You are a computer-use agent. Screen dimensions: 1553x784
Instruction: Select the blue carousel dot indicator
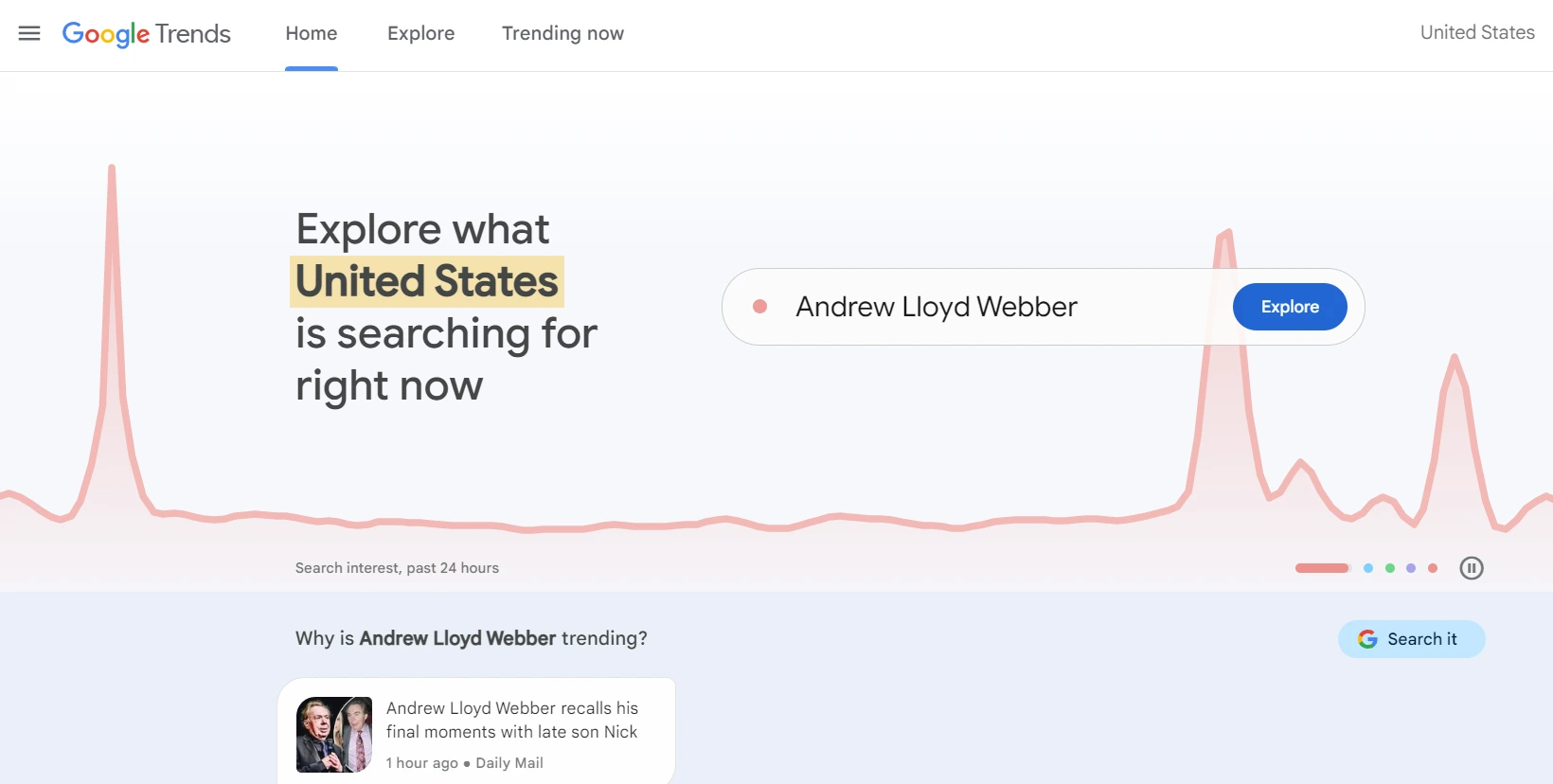1368,568
